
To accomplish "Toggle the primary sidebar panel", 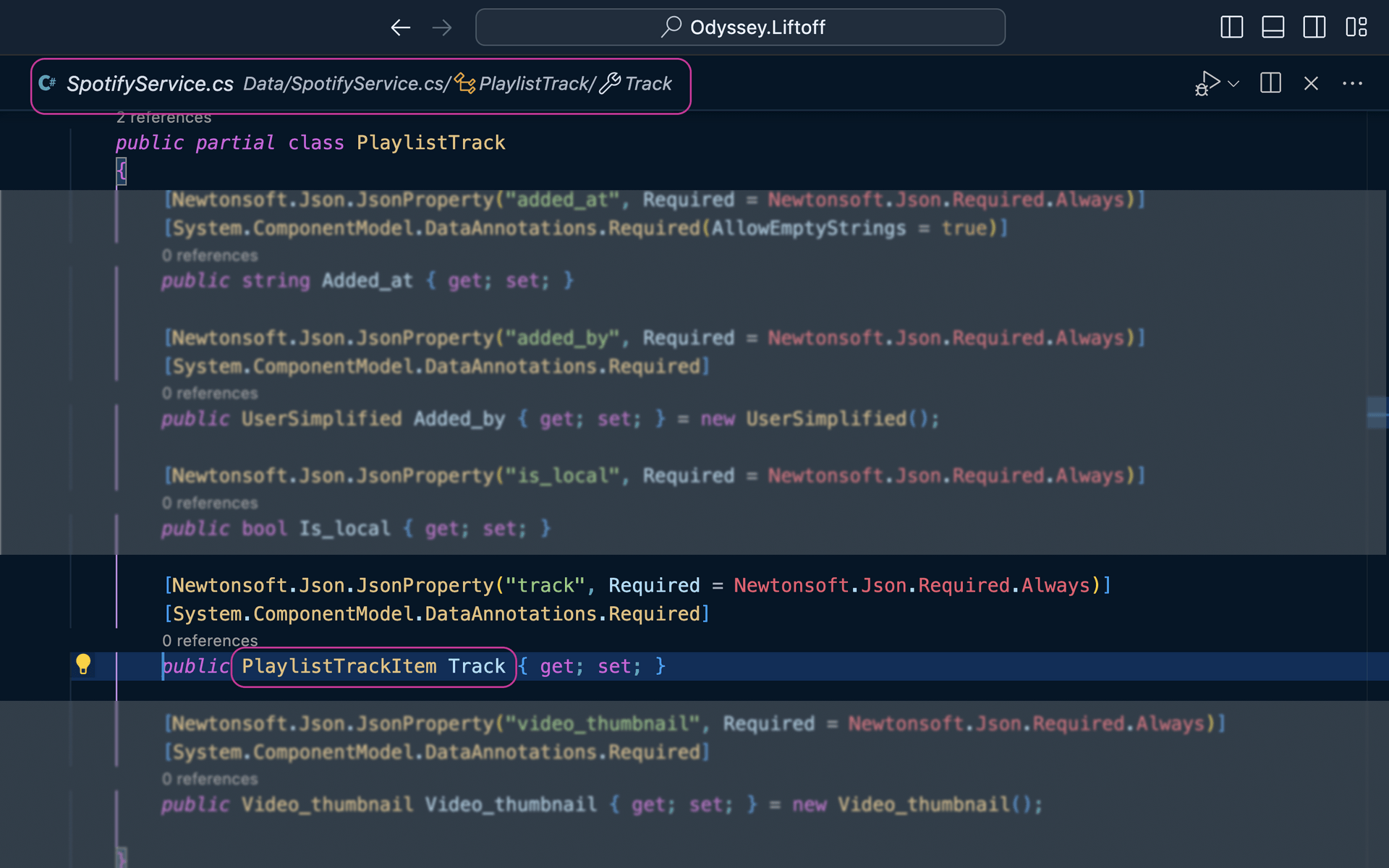I will [x=1231, y=27].
